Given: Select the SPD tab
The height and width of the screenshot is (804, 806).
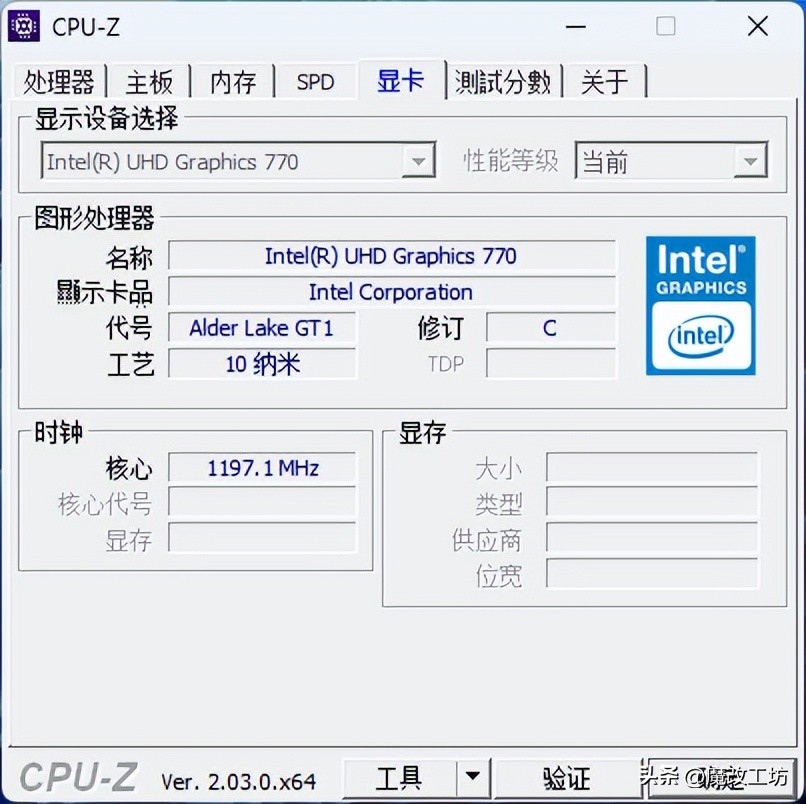Looking at the screenshot, I should pos(315,82).
